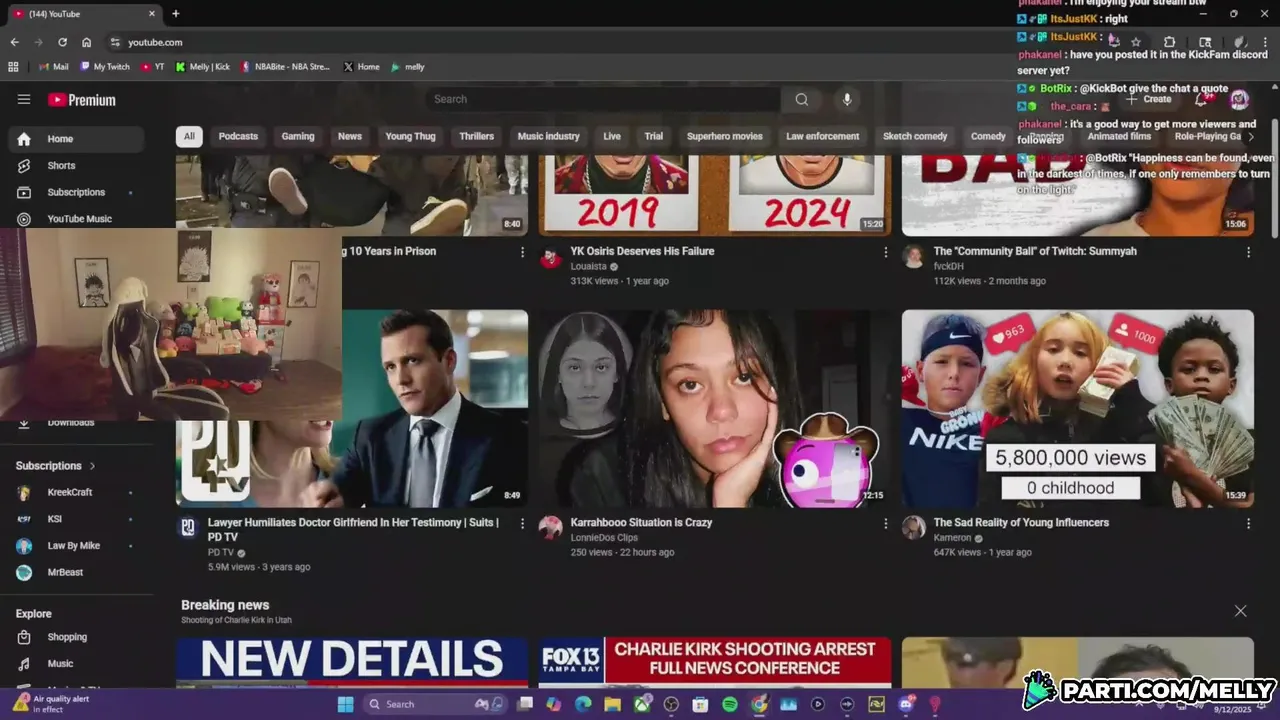Open a new browser tab
This screenshot has width=1280, height=720.
(175, 14)
